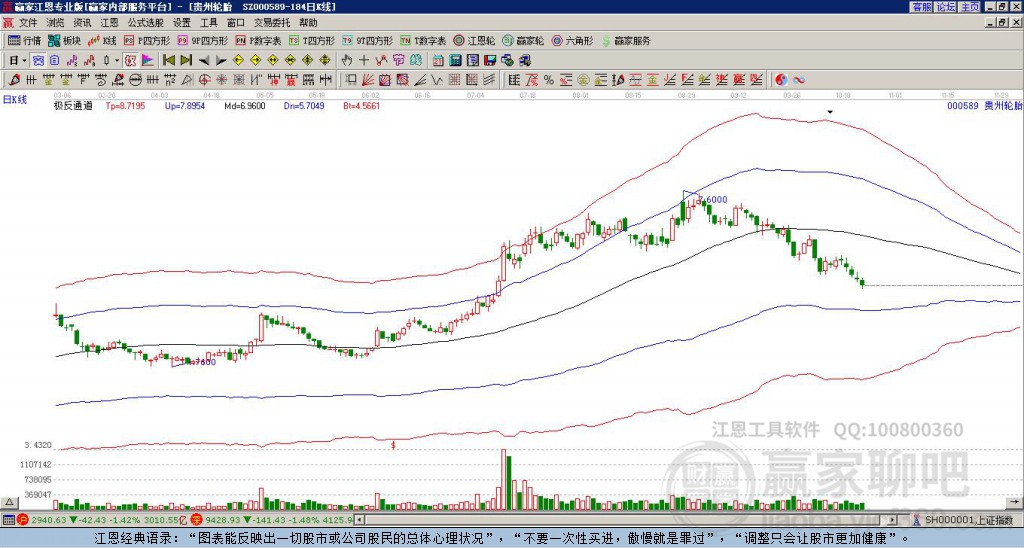Click the yin-yang symbol icon
Image resolution: width=1024 pixels, height=548 pixels.
click(x=781, y=80)
